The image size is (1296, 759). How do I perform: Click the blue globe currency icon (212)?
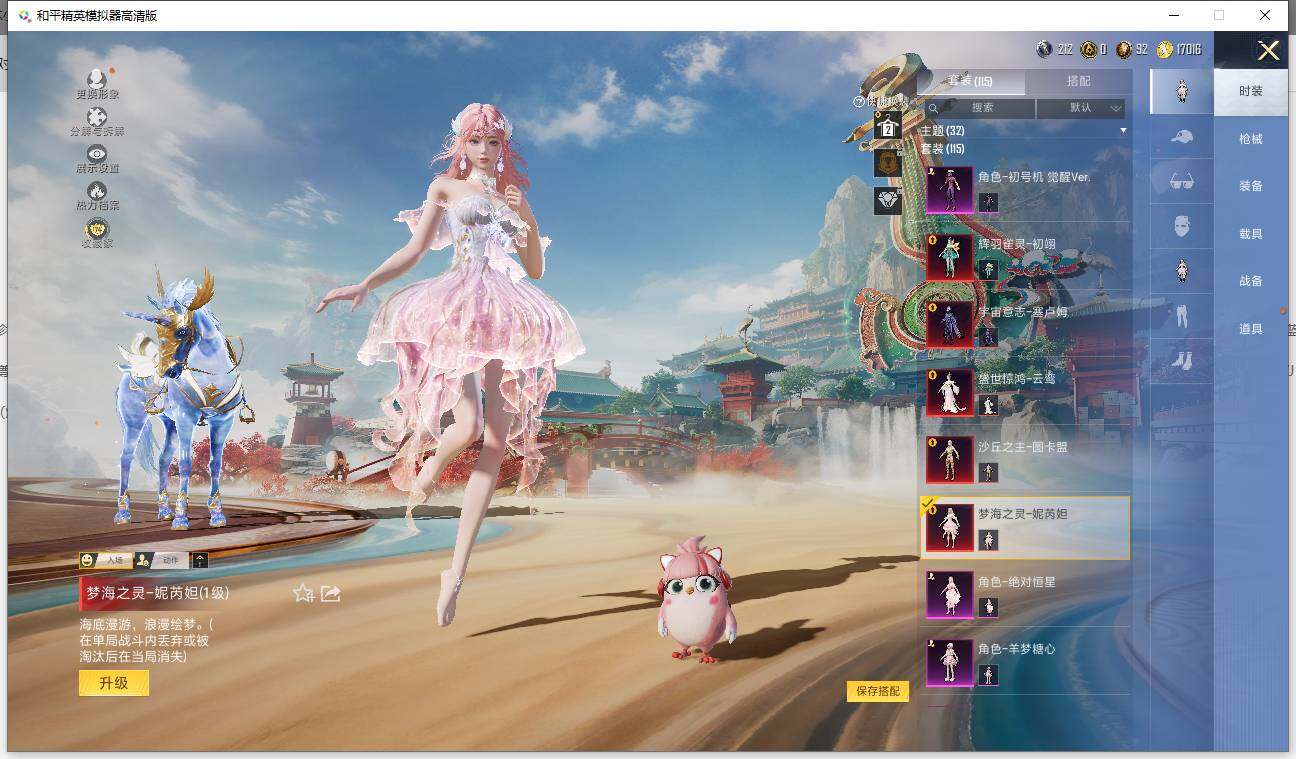coord(1044,49)
